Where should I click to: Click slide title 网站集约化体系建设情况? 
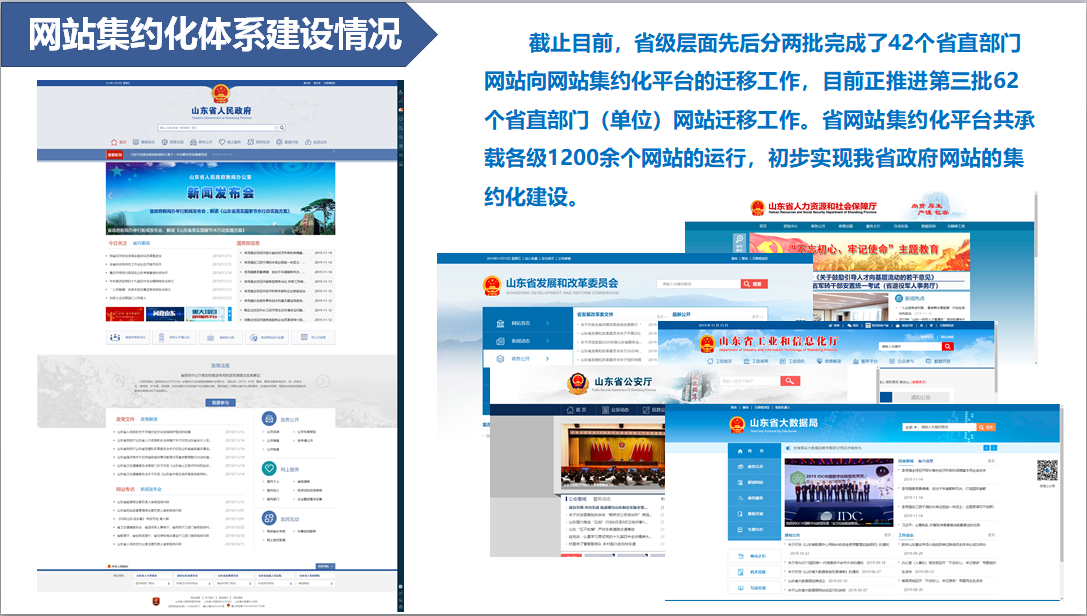click(215, 33)
